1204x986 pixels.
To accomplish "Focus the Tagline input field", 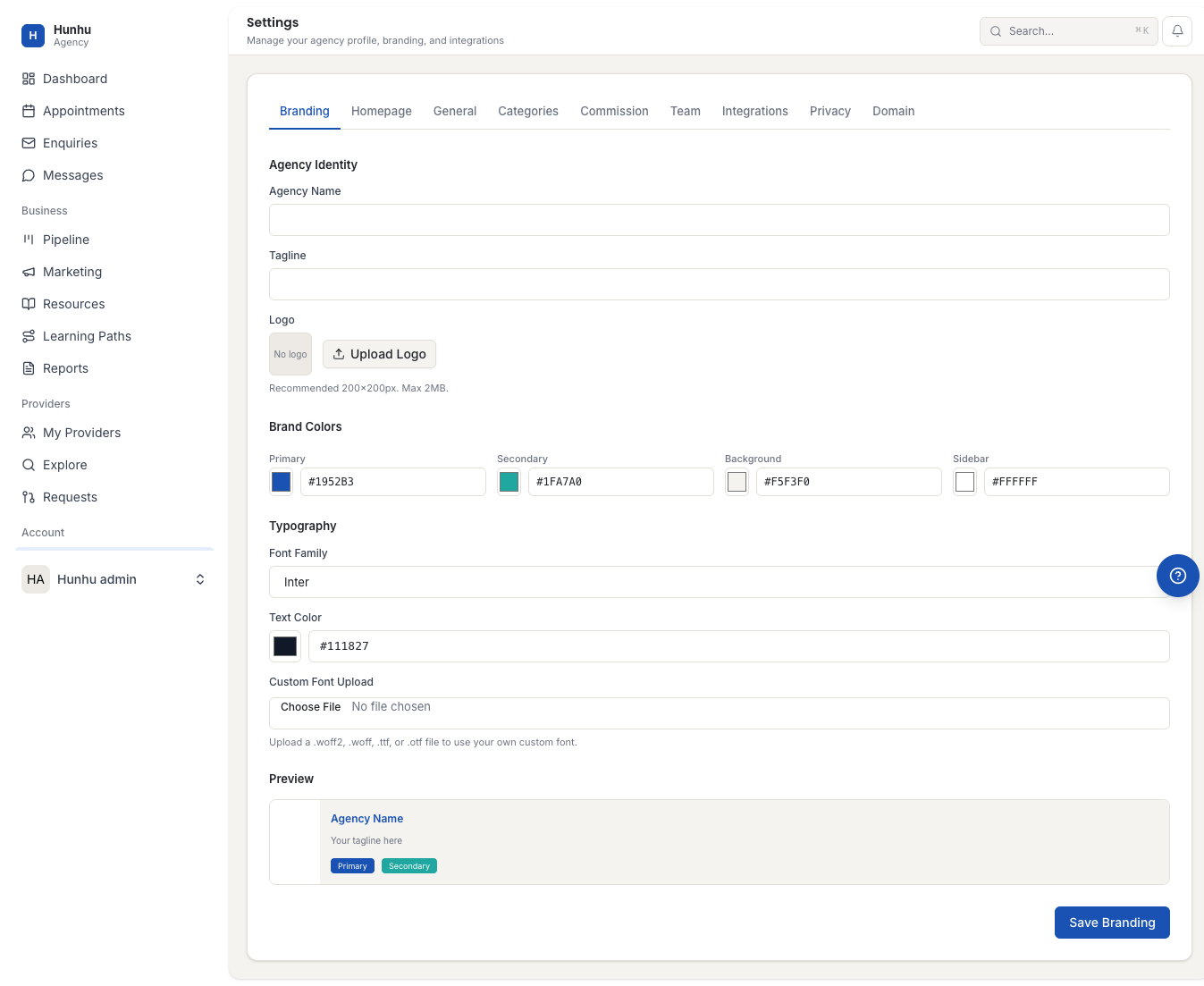I will pyautogui.click(x=719, y=284).
